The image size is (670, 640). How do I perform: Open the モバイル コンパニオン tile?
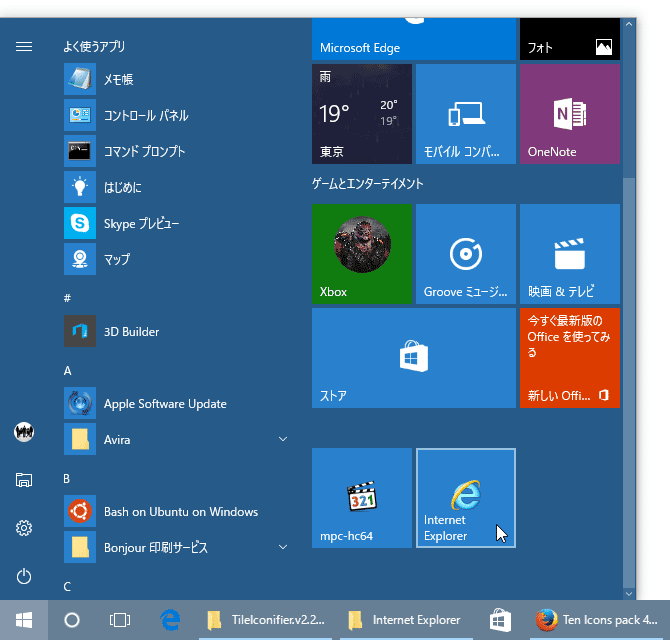pos(466,114)
